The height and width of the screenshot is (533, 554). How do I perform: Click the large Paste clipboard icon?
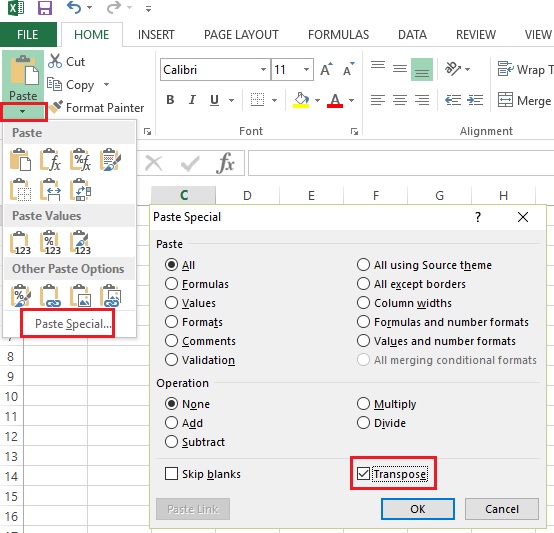point(23,71)
